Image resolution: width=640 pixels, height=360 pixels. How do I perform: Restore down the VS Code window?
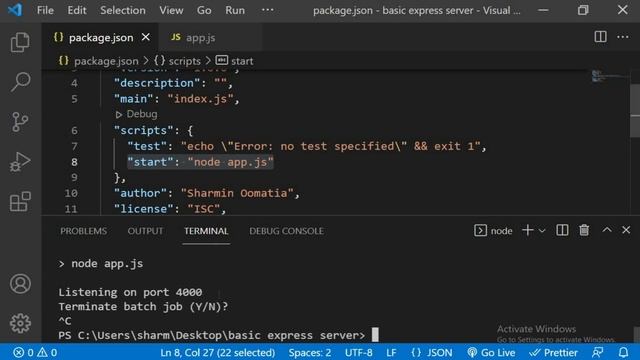[583, 10]
